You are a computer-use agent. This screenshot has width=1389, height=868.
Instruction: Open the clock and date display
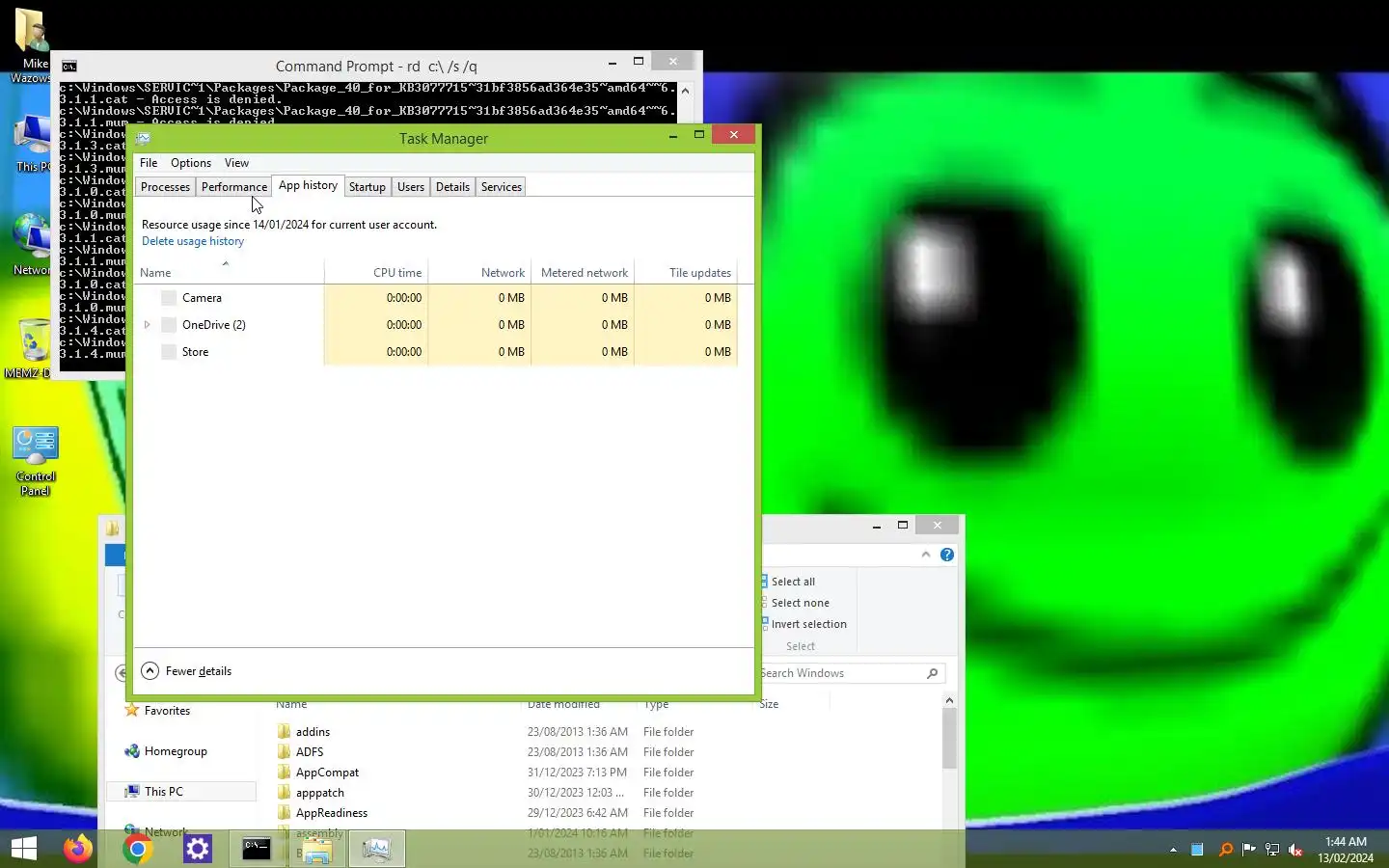1346,850
